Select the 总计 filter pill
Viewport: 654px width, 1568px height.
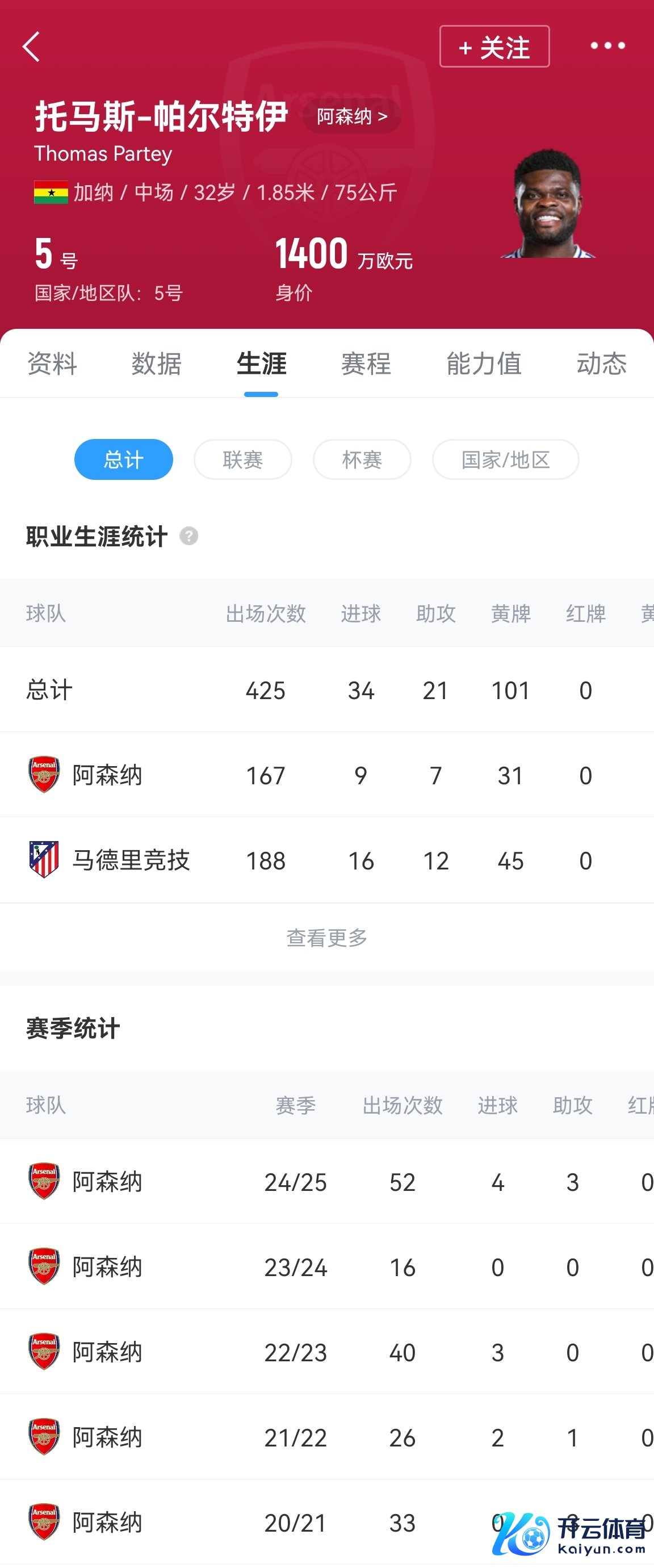[124, 459]
